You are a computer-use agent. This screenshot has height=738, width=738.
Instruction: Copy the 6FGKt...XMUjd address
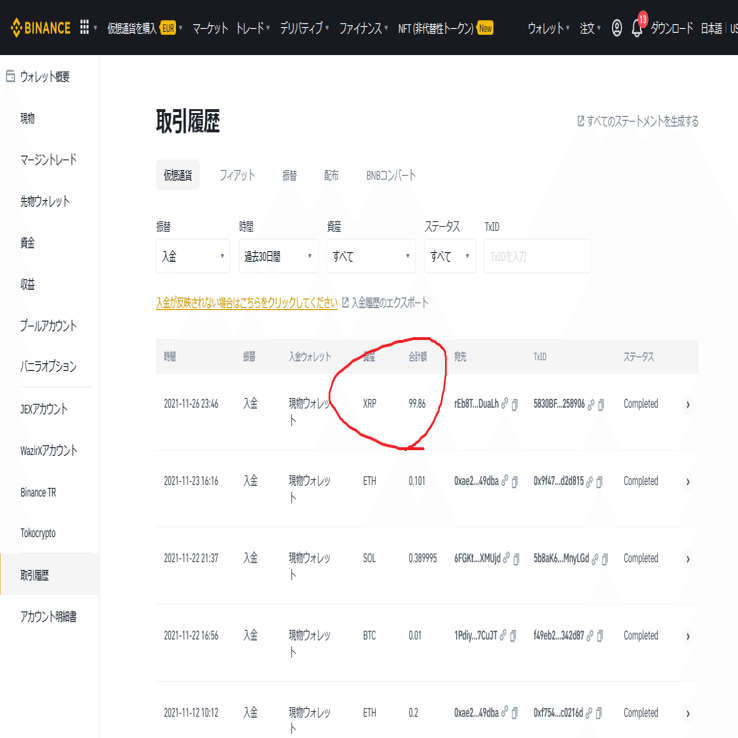click(x=516, y=559)
